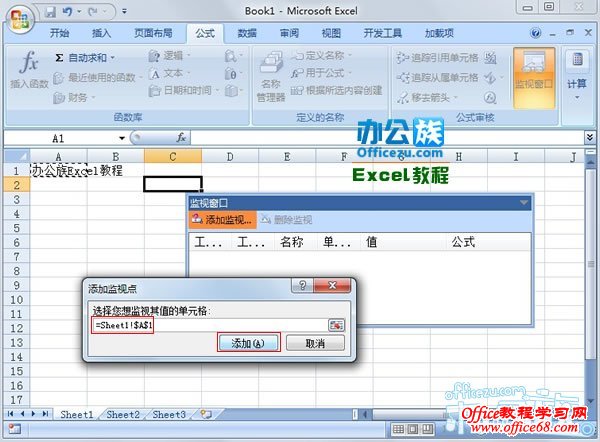This screenshot has height=442, width=600.
Task: Toggle the Watch Window ribbon button
Action: tap(534, 78)
